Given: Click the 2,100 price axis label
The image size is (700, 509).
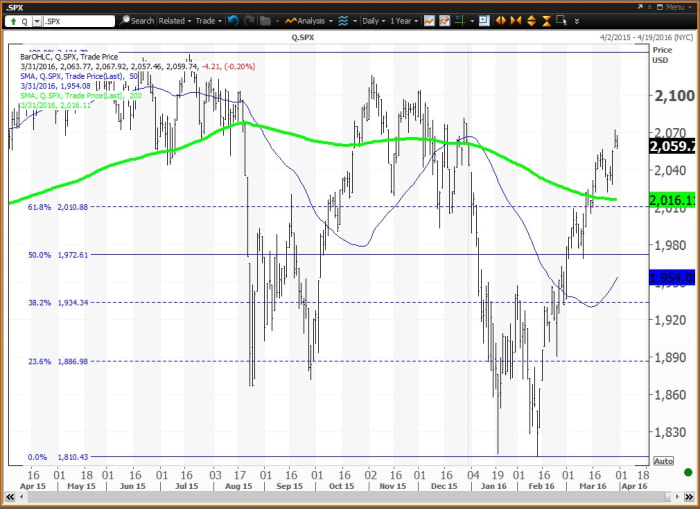Looking at the screenshot, I should [674, 96].
